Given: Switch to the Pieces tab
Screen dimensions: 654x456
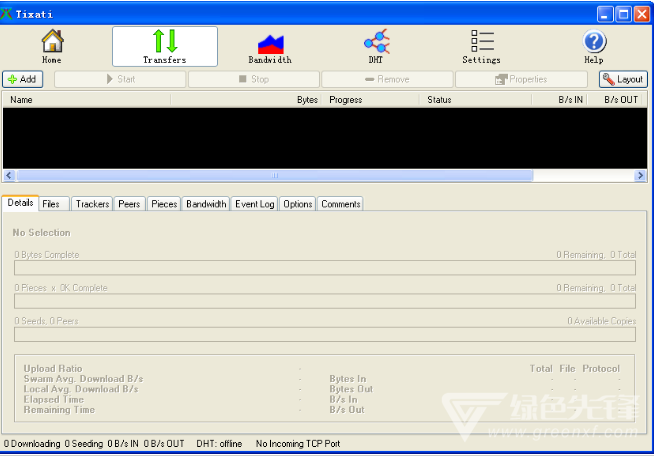Looking at the screenshot, I should coord(164,204).
